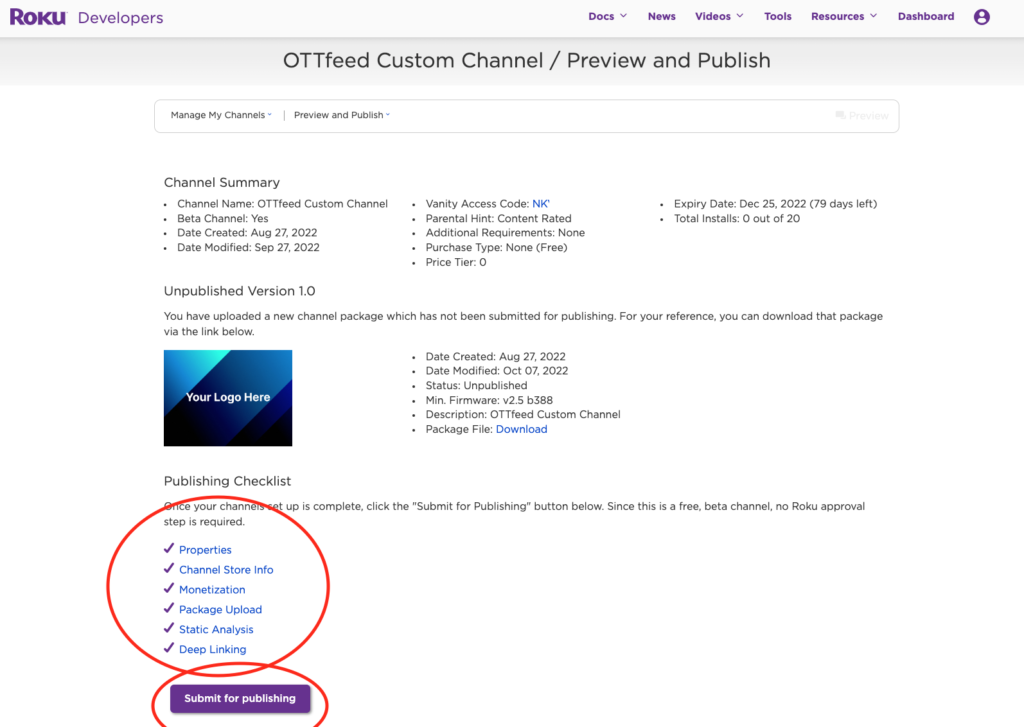Viewport: 1024px width, 727px height.
Task: Open the Static Analysis link
Action: tap(216, 630)
